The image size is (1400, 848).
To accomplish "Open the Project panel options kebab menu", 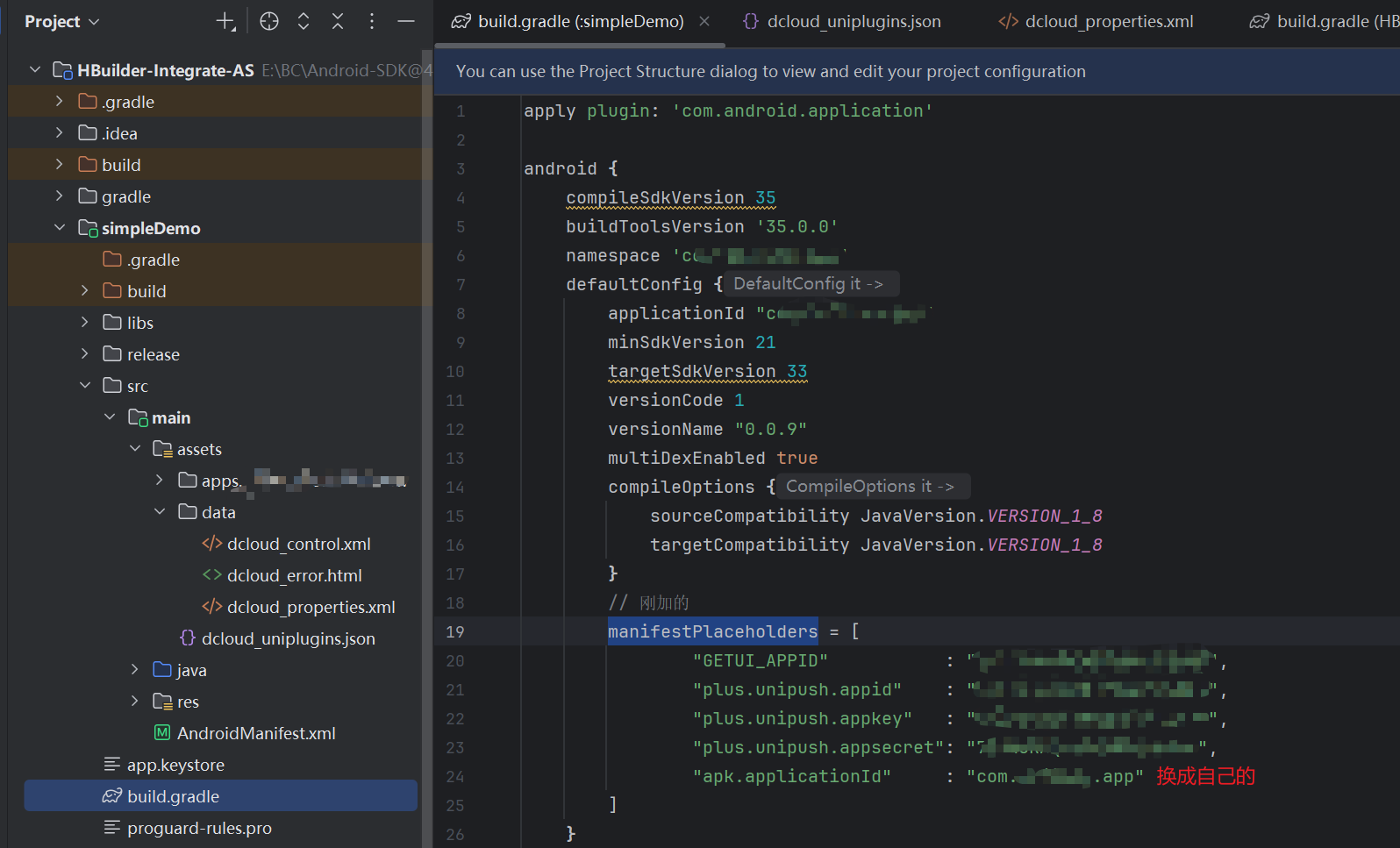I will [x=372, y=22].
